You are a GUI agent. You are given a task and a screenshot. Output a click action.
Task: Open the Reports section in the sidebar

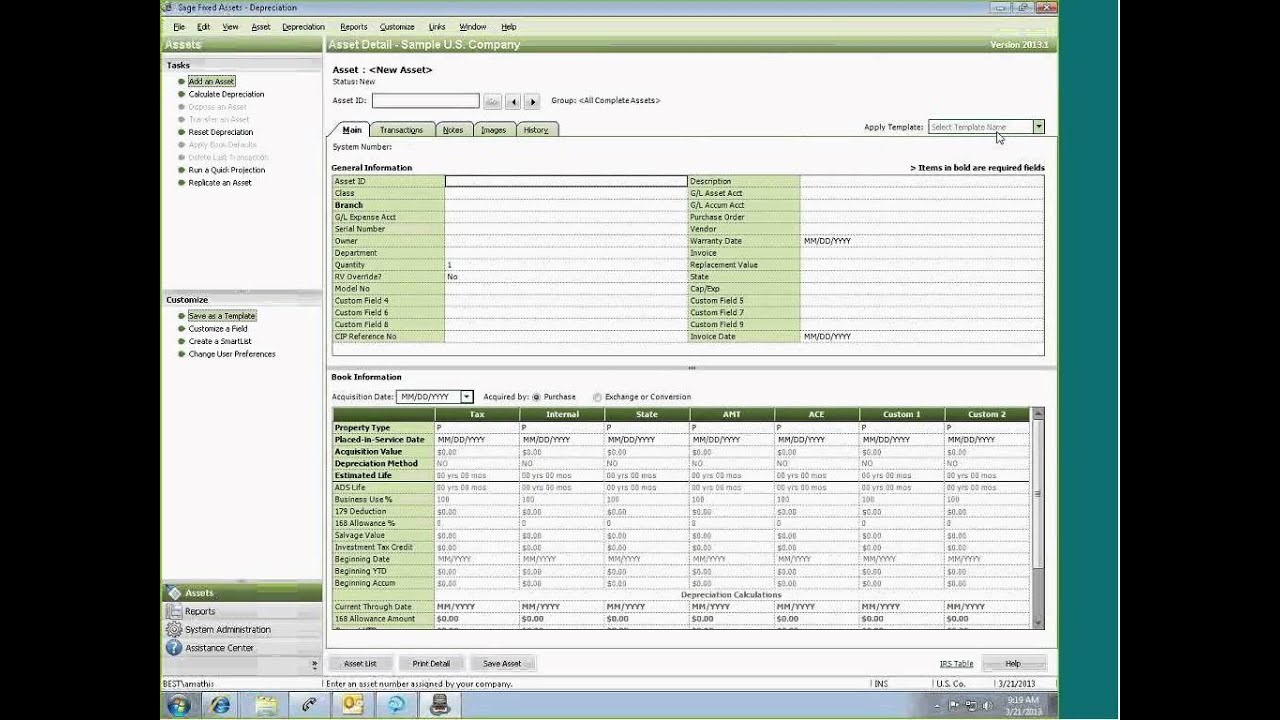click(198, 611)
